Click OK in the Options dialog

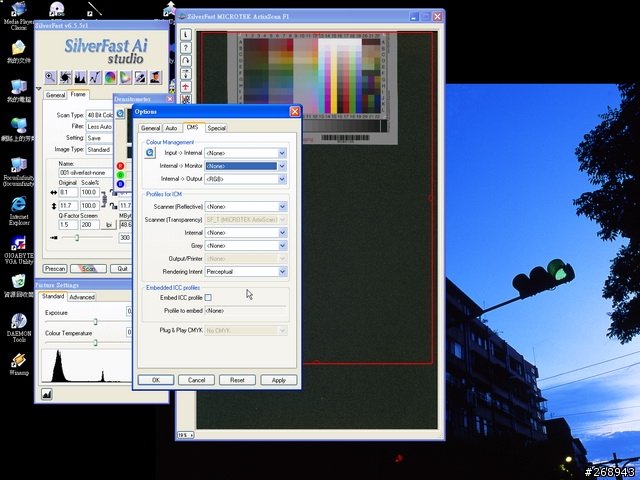click(156, 380)
